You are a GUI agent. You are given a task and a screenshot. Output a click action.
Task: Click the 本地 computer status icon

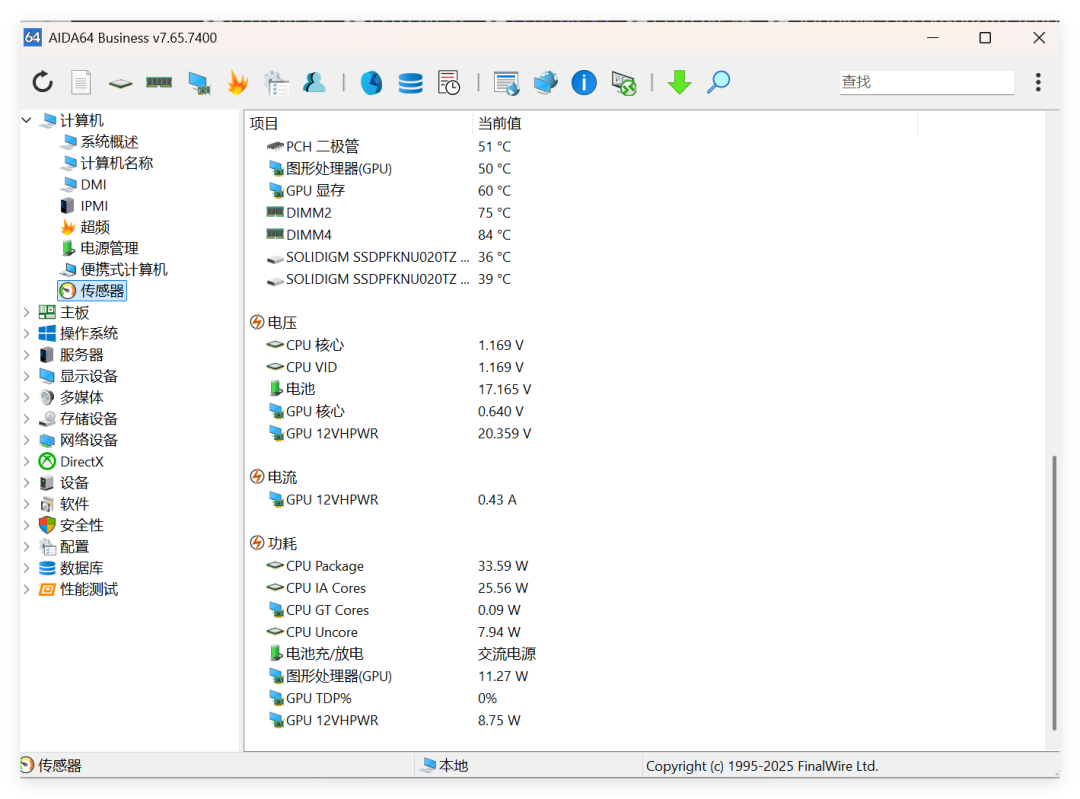pos(429,765)
